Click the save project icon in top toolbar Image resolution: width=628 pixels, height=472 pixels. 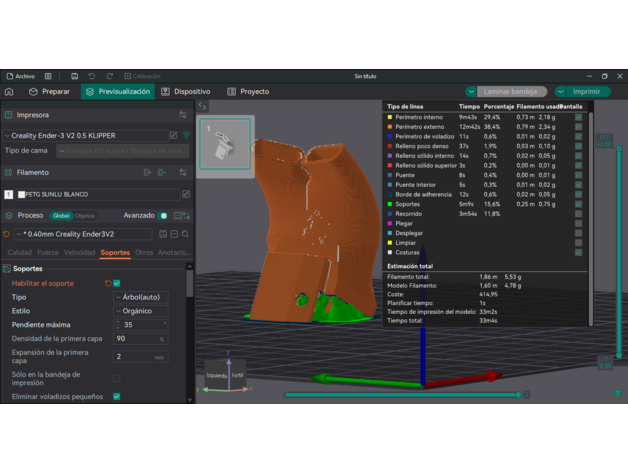click(74, 76)
